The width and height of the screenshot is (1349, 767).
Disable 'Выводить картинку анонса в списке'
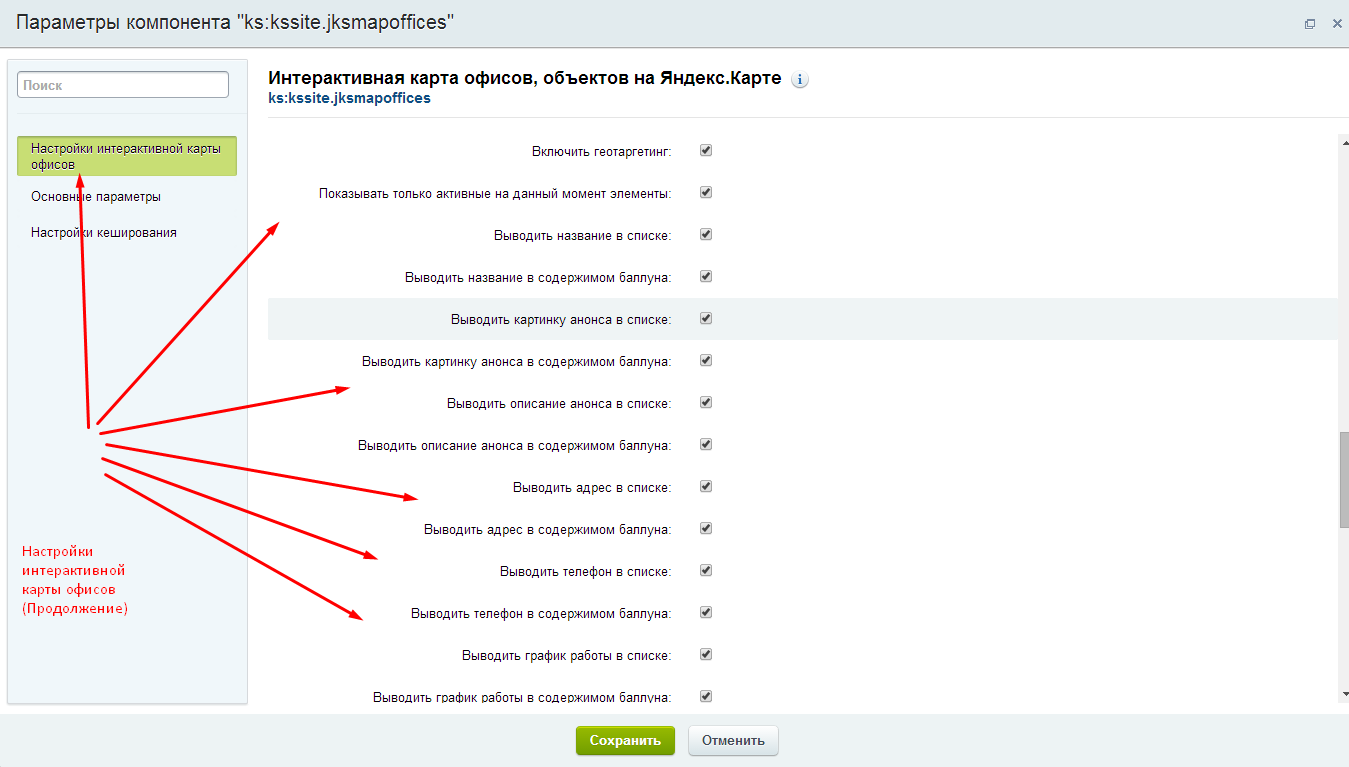click(x=706, y=319)
